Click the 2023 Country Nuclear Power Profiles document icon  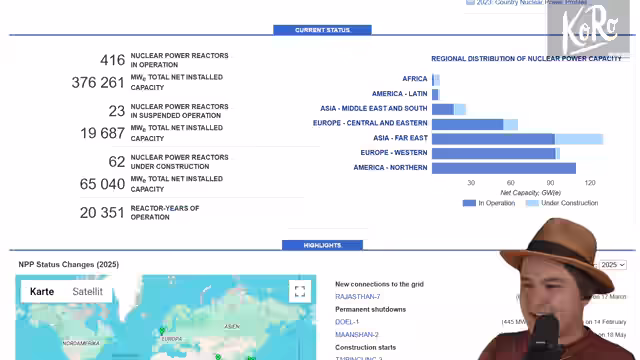pyautogui.click(x=470, y=2)
